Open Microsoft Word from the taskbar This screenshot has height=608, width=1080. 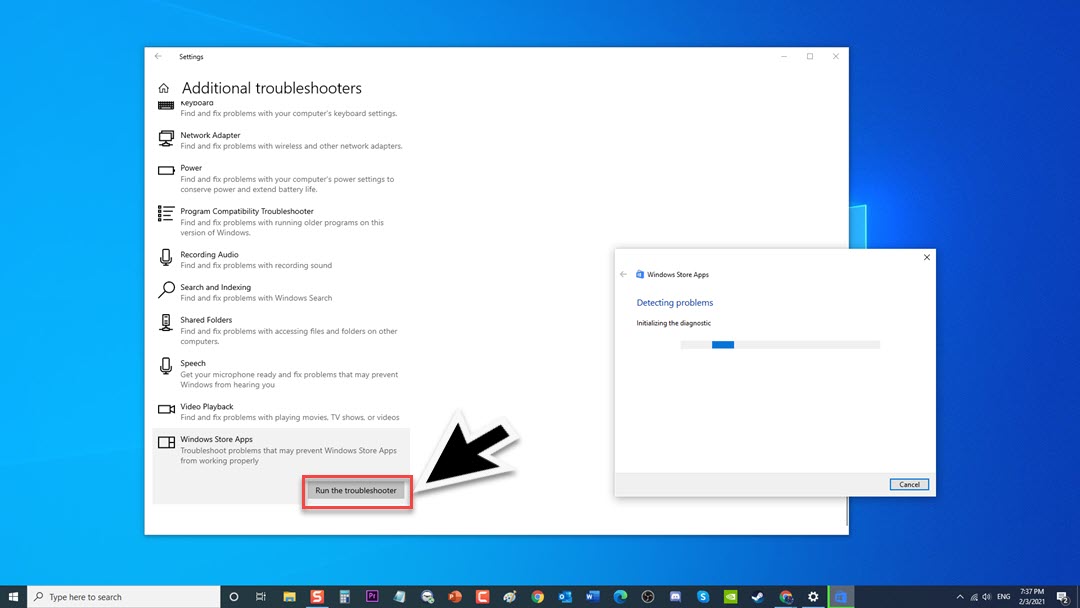tap(592, 597)
